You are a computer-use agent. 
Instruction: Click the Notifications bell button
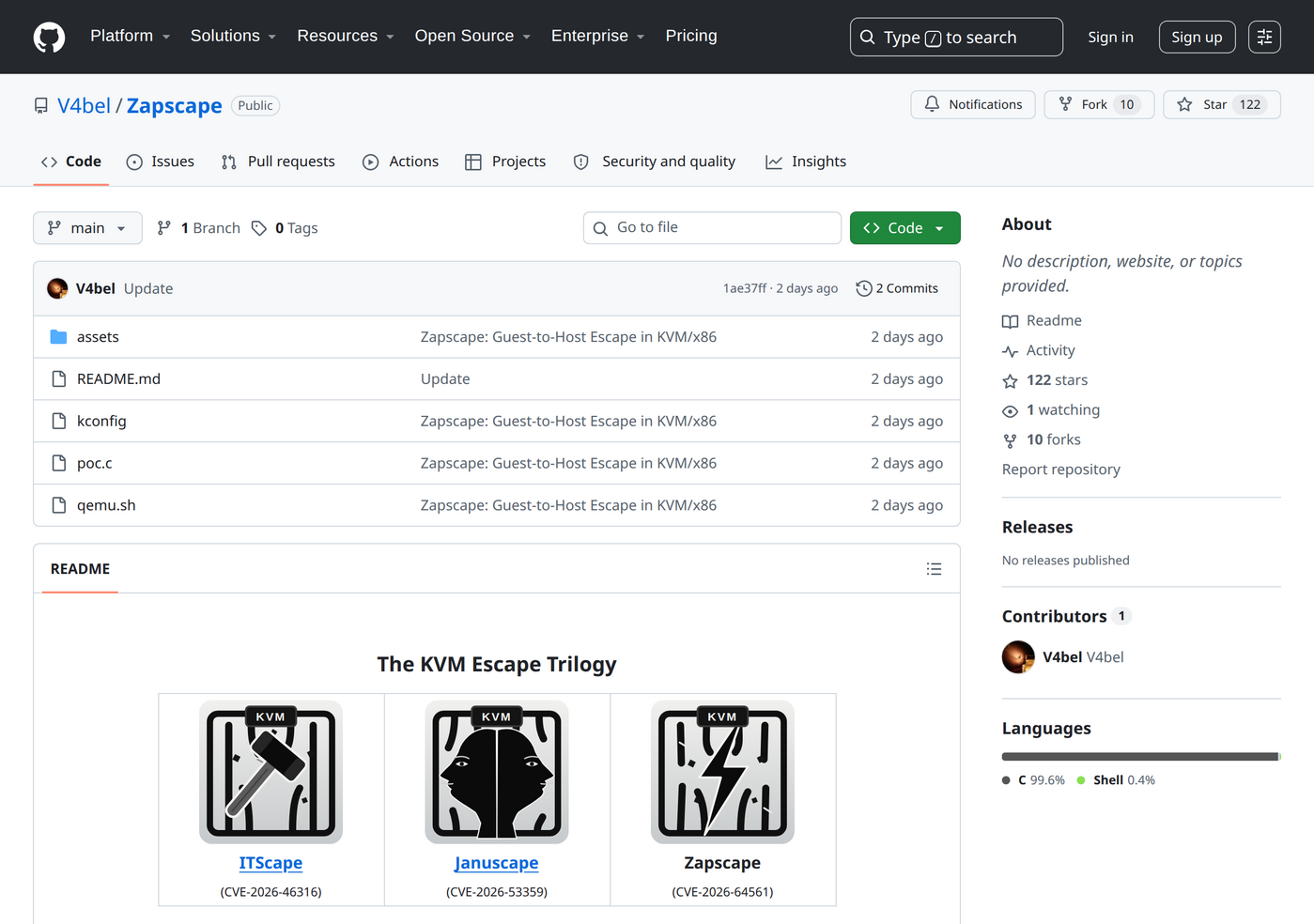click(973, 104)
